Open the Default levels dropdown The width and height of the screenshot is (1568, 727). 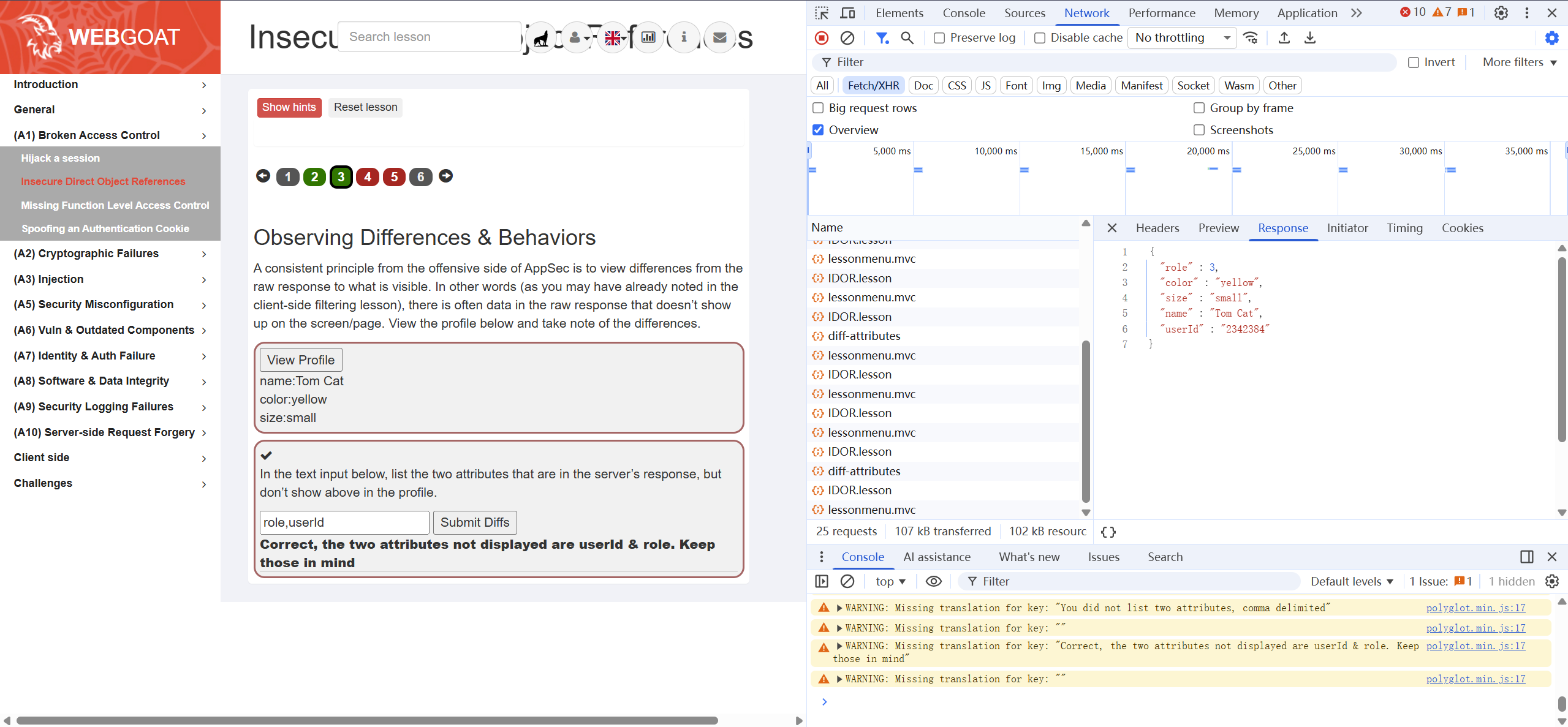click(1352, 581)
